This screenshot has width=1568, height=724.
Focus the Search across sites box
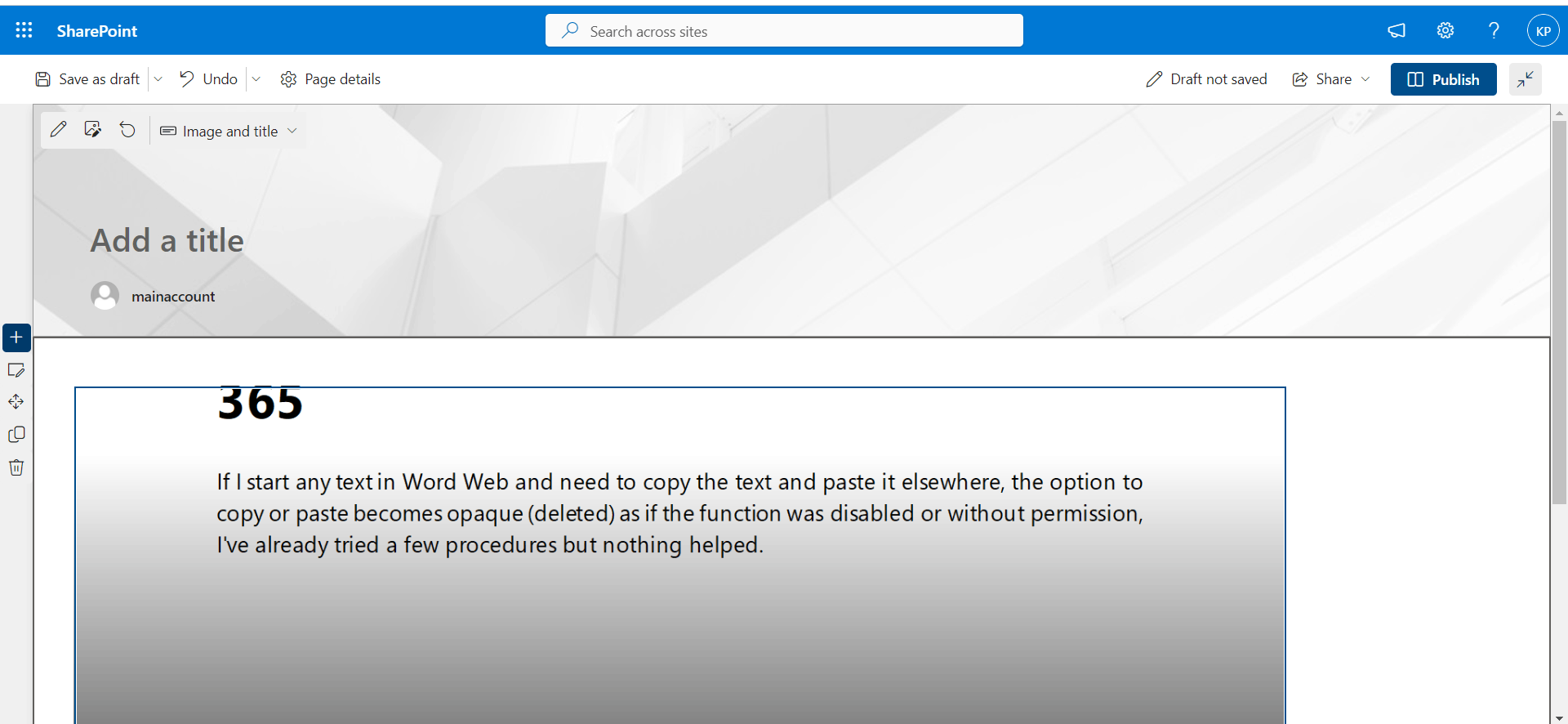click(784, 30)
